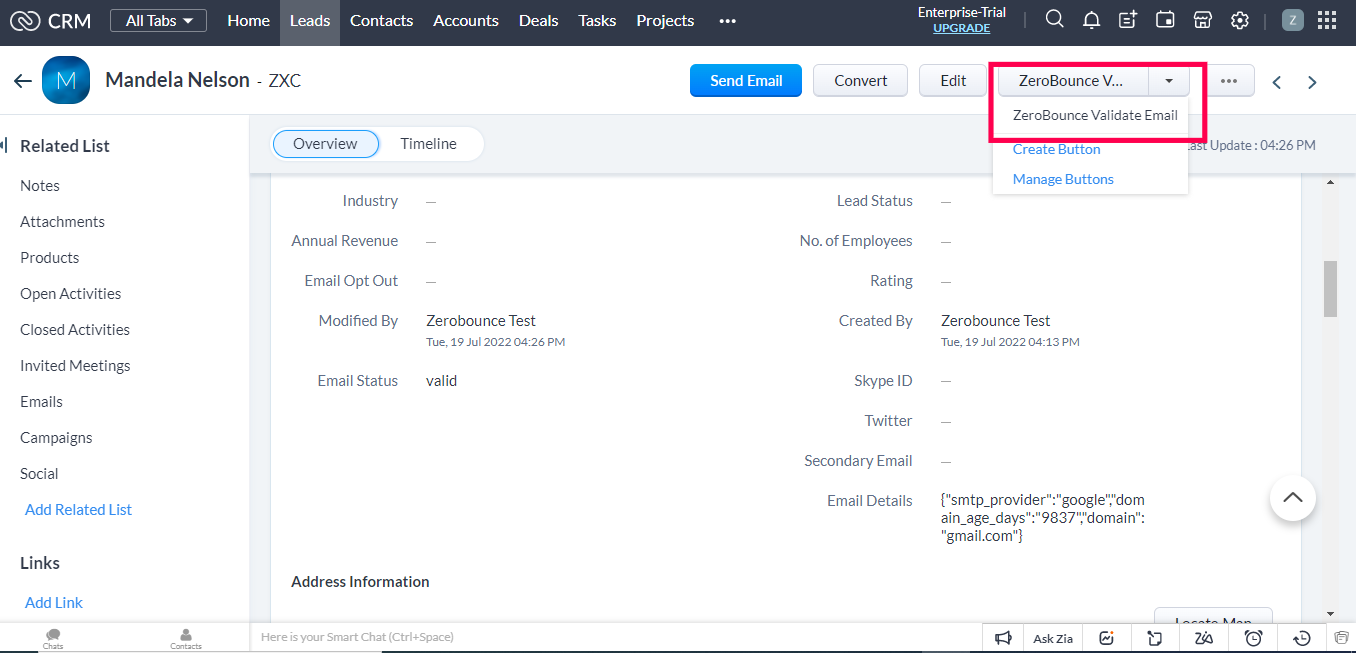
Task: Open Notes in Related List
Action: (40, 186)
